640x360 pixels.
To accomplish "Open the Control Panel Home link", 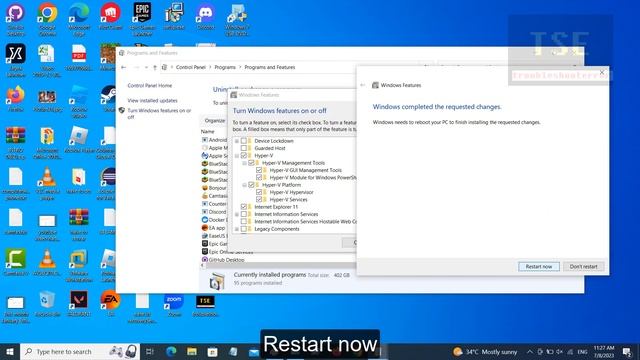I will click(149, 86).
